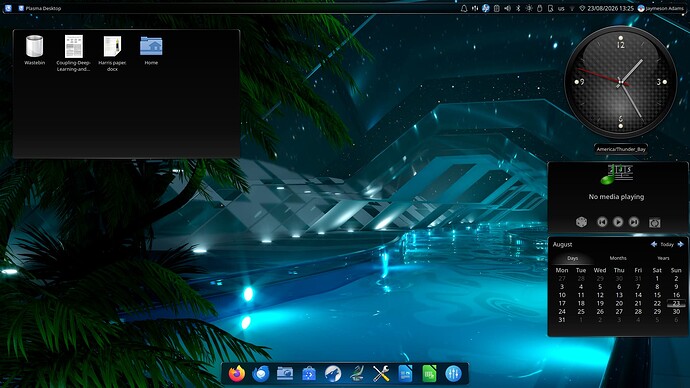Open the Home folder icon
The image size is (690, 388).
pos(151,50)
